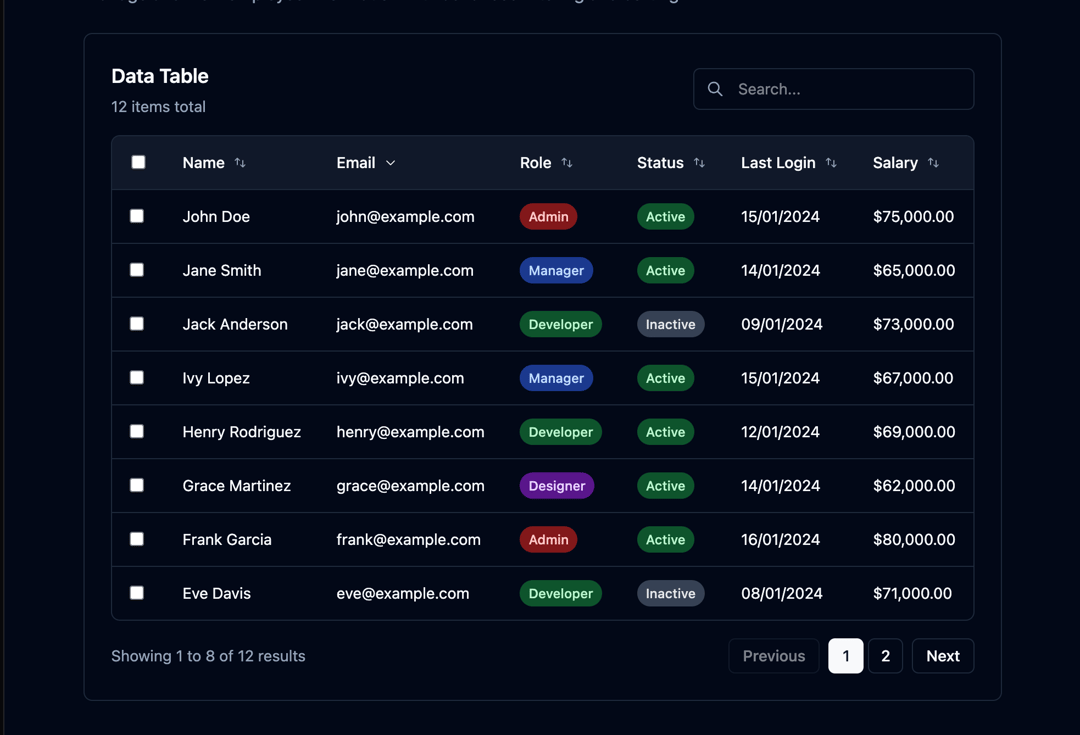Select the Grace Martinez row checkbox
Screen dimensions: 1080x735
tap(137, 485)
